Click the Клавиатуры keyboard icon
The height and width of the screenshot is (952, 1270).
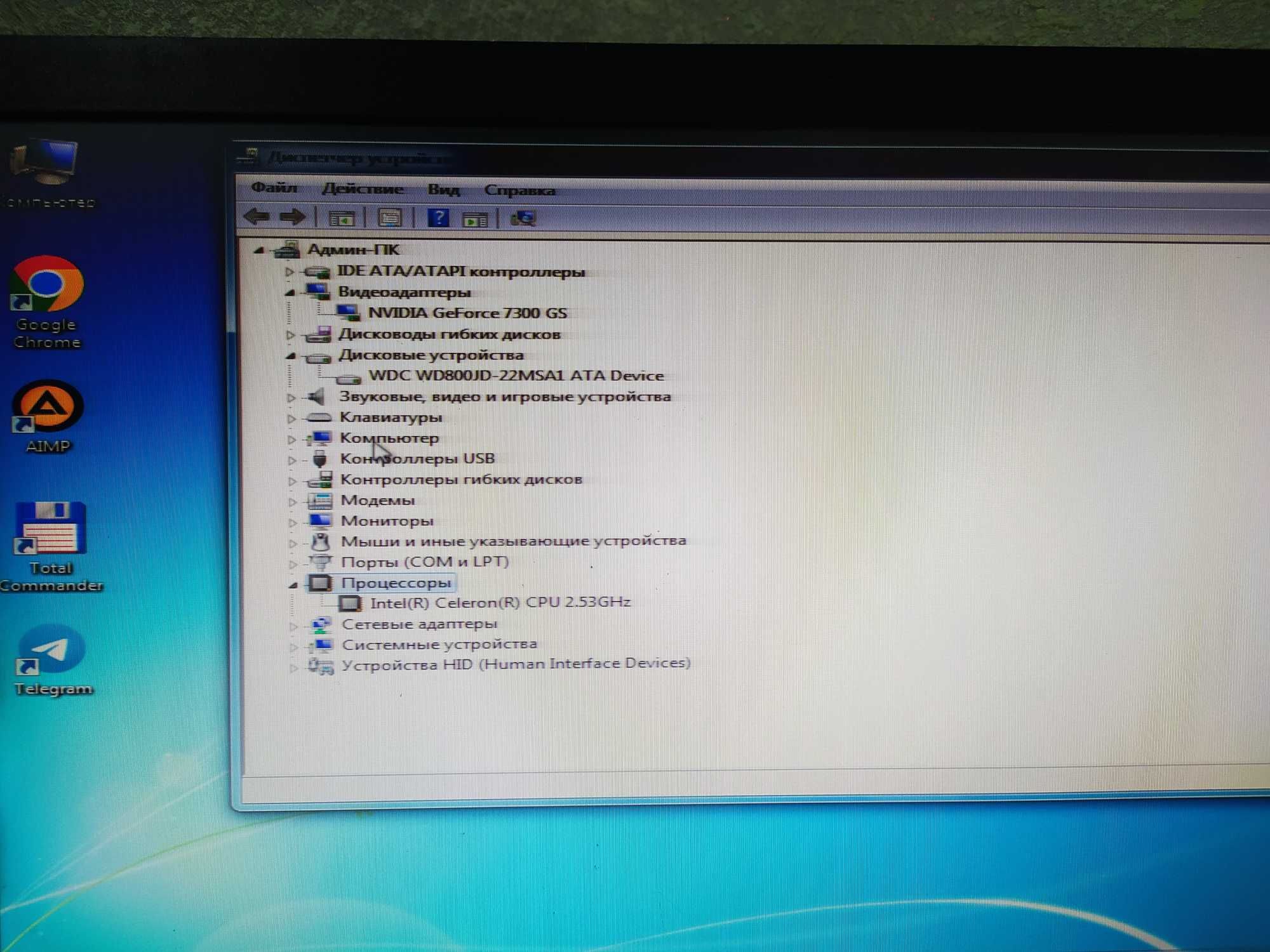(319, 418)
